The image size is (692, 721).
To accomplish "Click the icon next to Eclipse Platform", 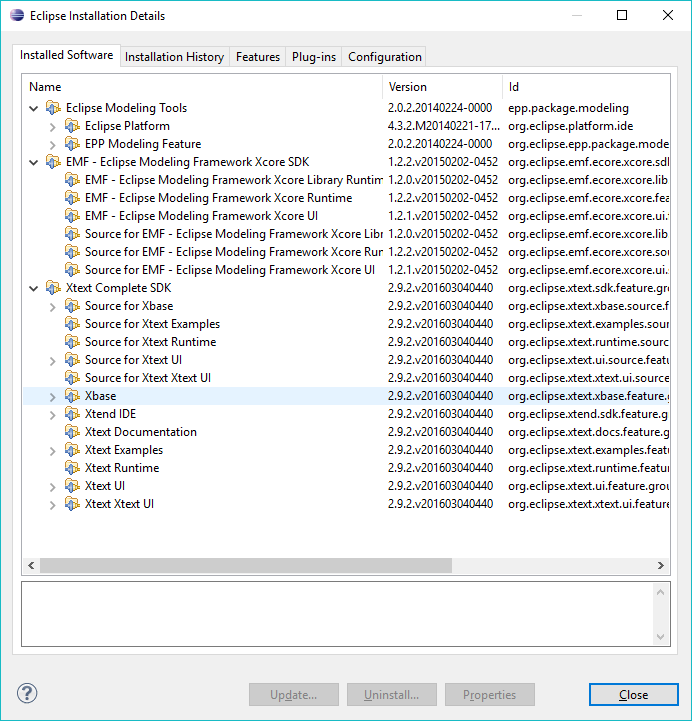I will [x=72, y=126].
